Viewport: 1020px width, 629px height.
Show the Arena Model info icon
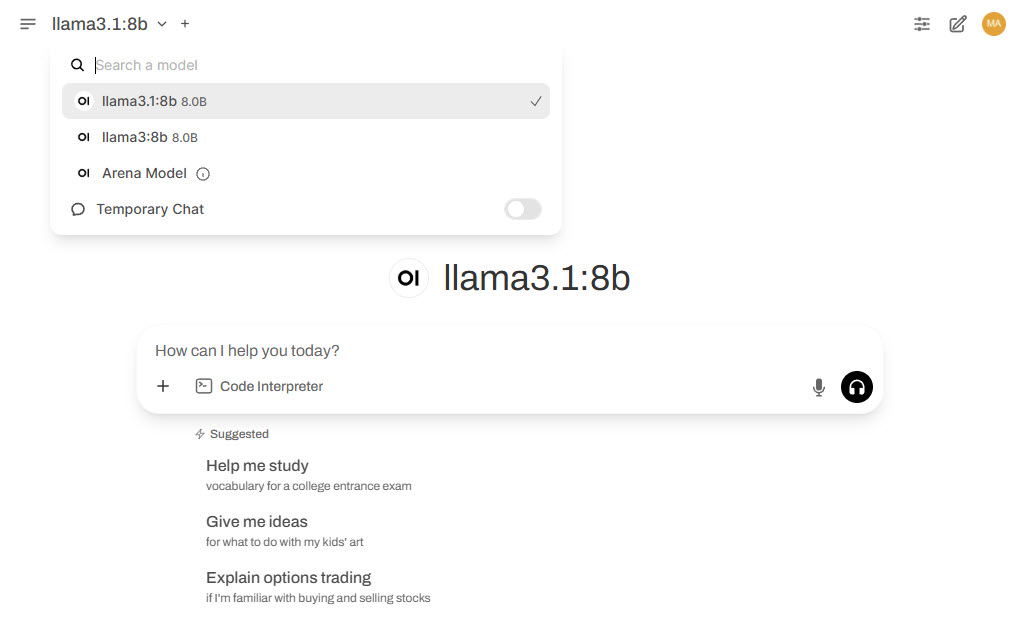click(x=203, y=174)
